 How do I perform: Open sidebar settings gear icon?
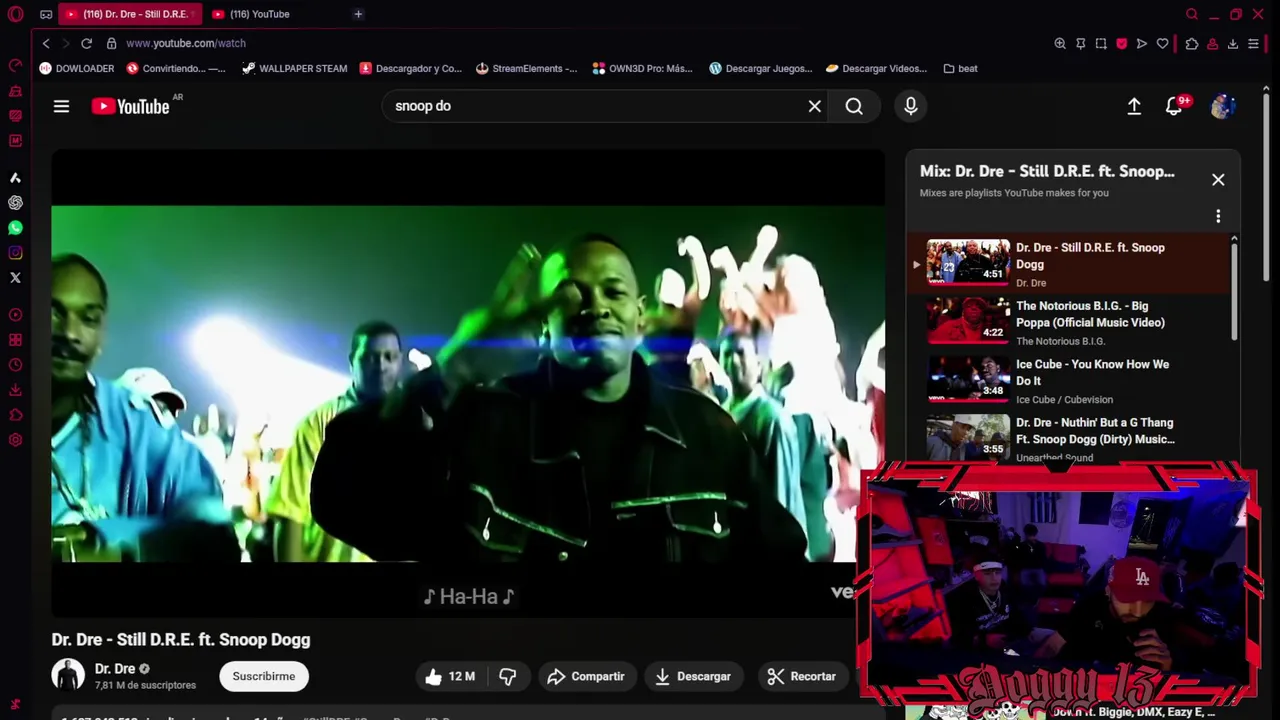tap(15, 440)
